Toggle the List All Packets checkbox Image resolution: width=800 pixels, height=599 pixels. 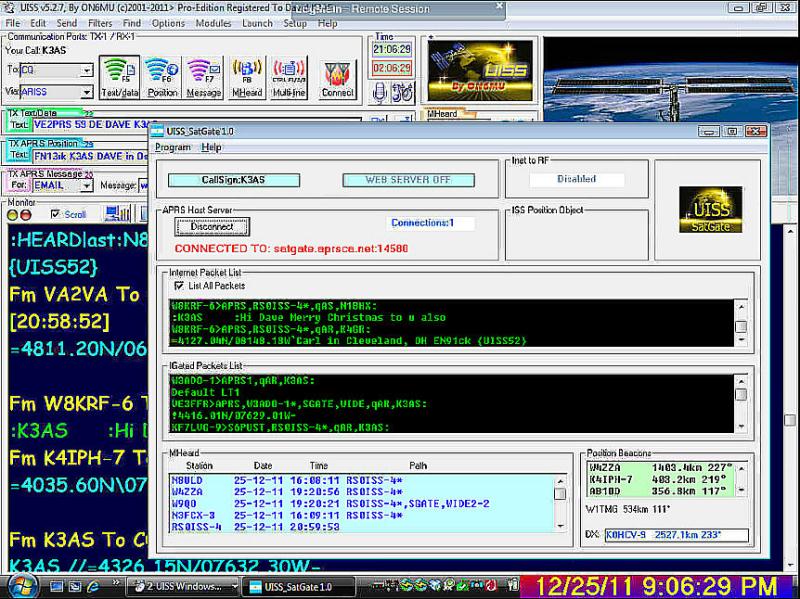pos(179,286)
